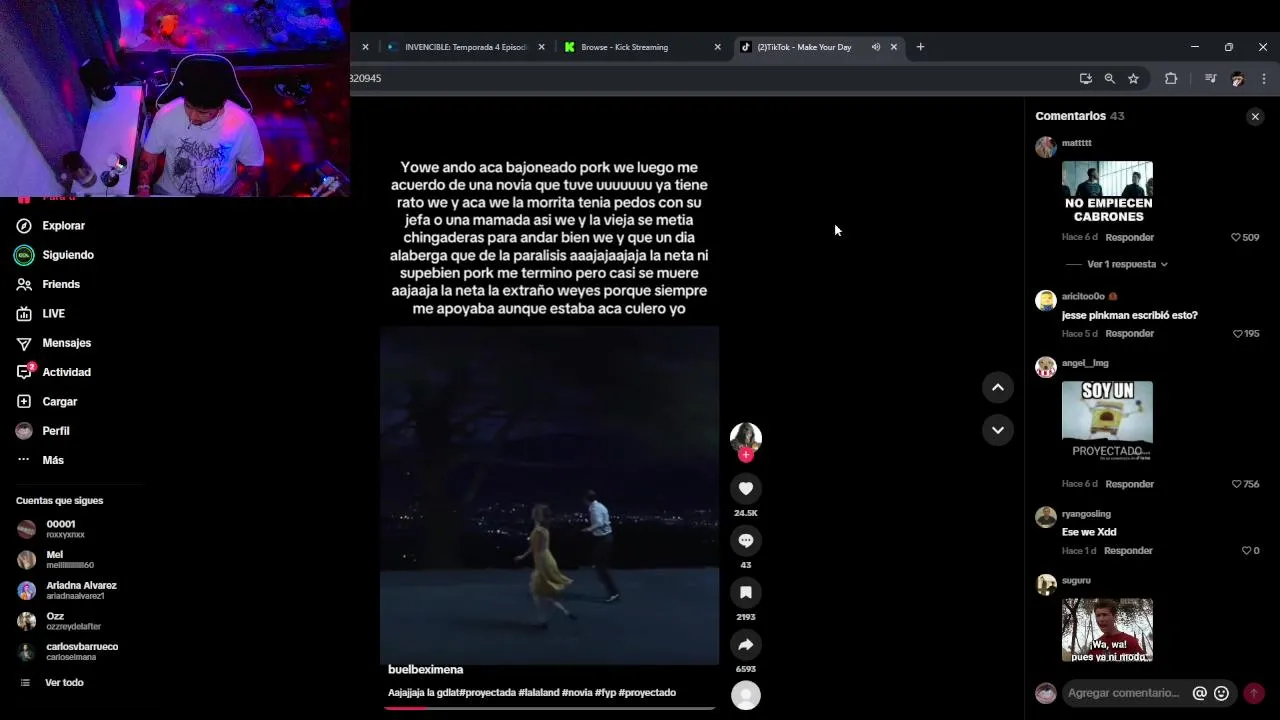Like angel__lmg's comment with 756 likes
Screen dimensions: 1280x720
coord(1236,484)
